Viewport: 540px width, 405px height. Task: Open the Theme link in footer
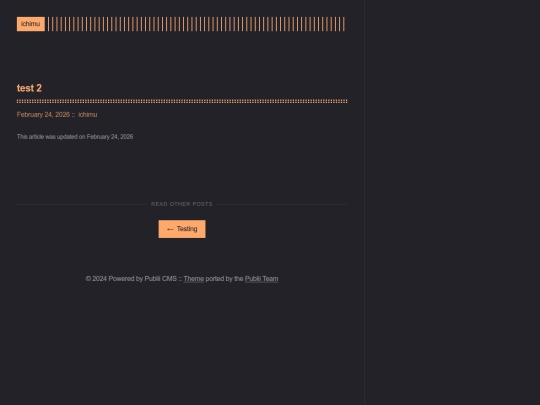point(194,279)
